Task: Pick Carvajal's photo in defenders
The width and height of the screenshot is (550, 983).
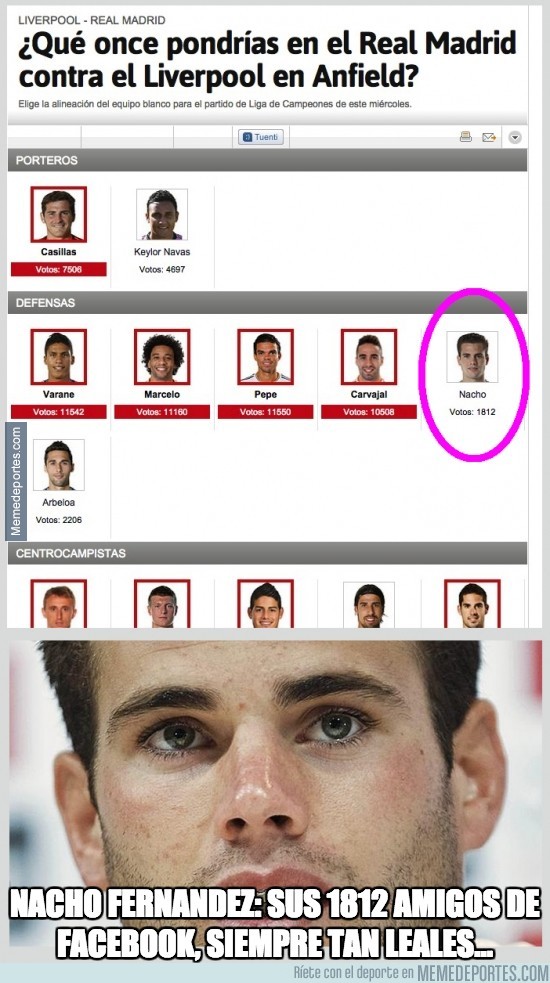Action: pyautogui.click(x=369, y=357)
